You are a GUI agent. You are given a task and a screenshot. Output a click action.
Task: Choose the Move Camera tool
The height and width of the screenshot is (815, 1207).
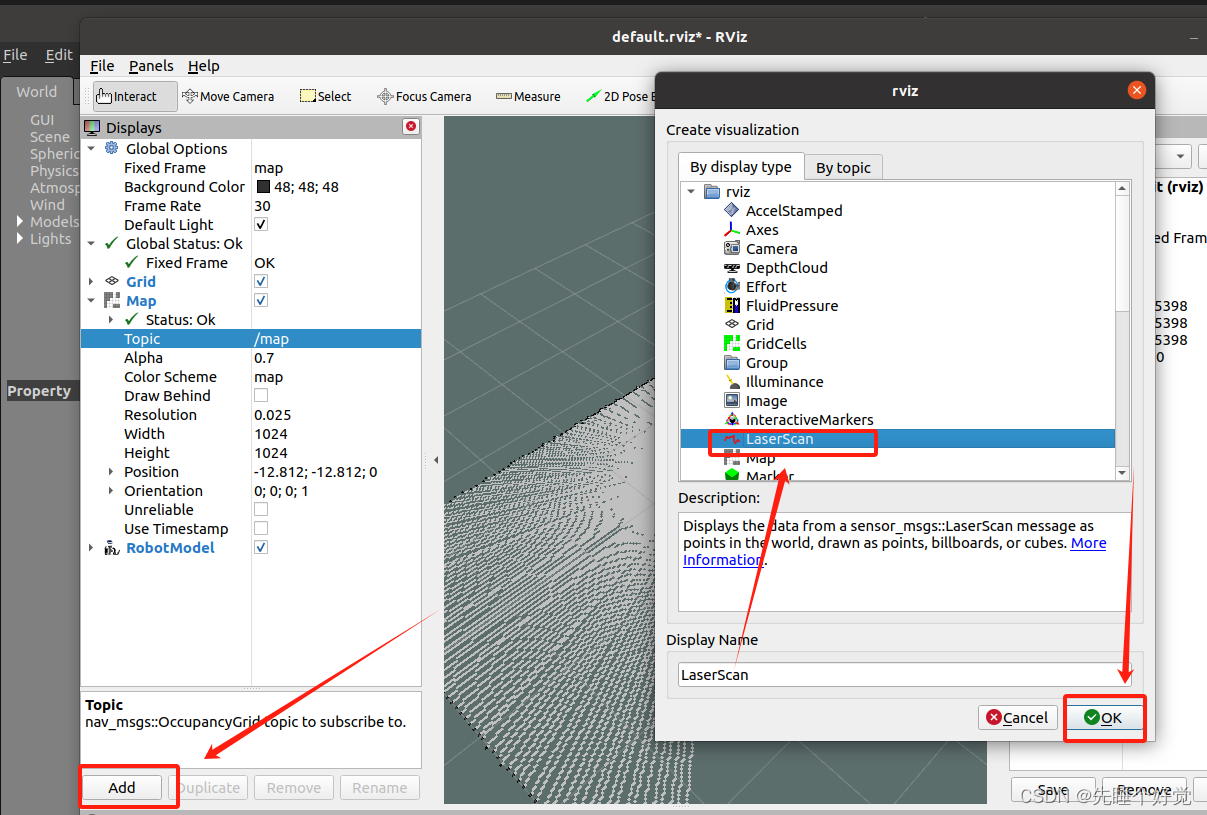tap(228, 96)
